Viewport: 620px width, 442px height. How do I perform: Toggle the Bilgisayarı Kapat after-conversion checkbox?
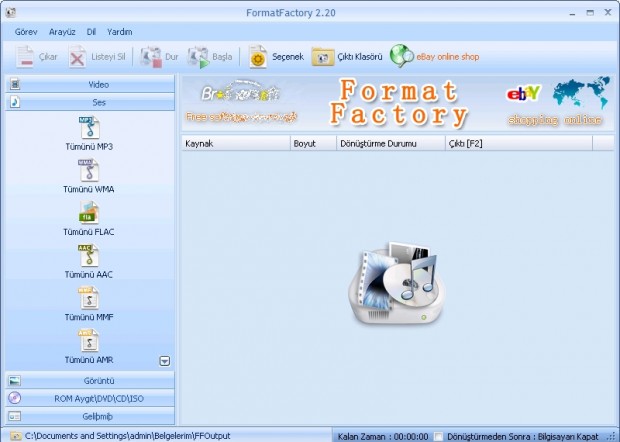coord(439,436)
